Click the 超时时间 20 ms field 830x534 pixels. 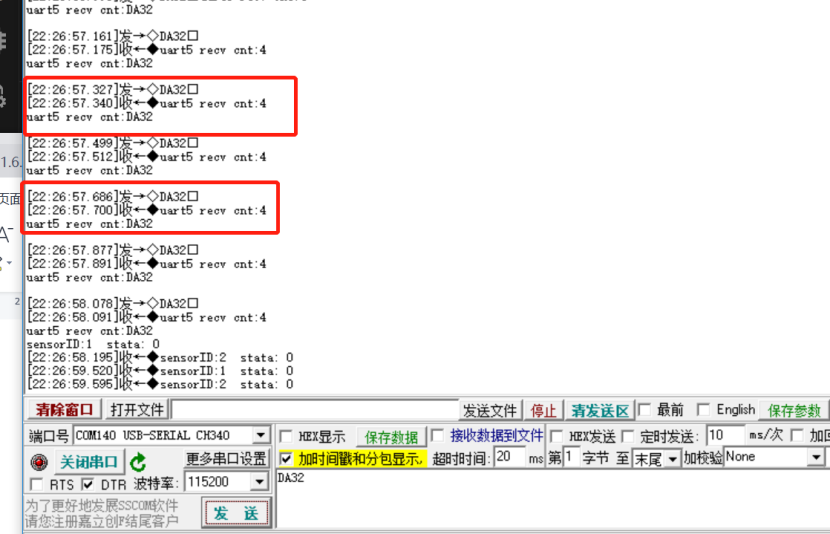tap(509, 457)
